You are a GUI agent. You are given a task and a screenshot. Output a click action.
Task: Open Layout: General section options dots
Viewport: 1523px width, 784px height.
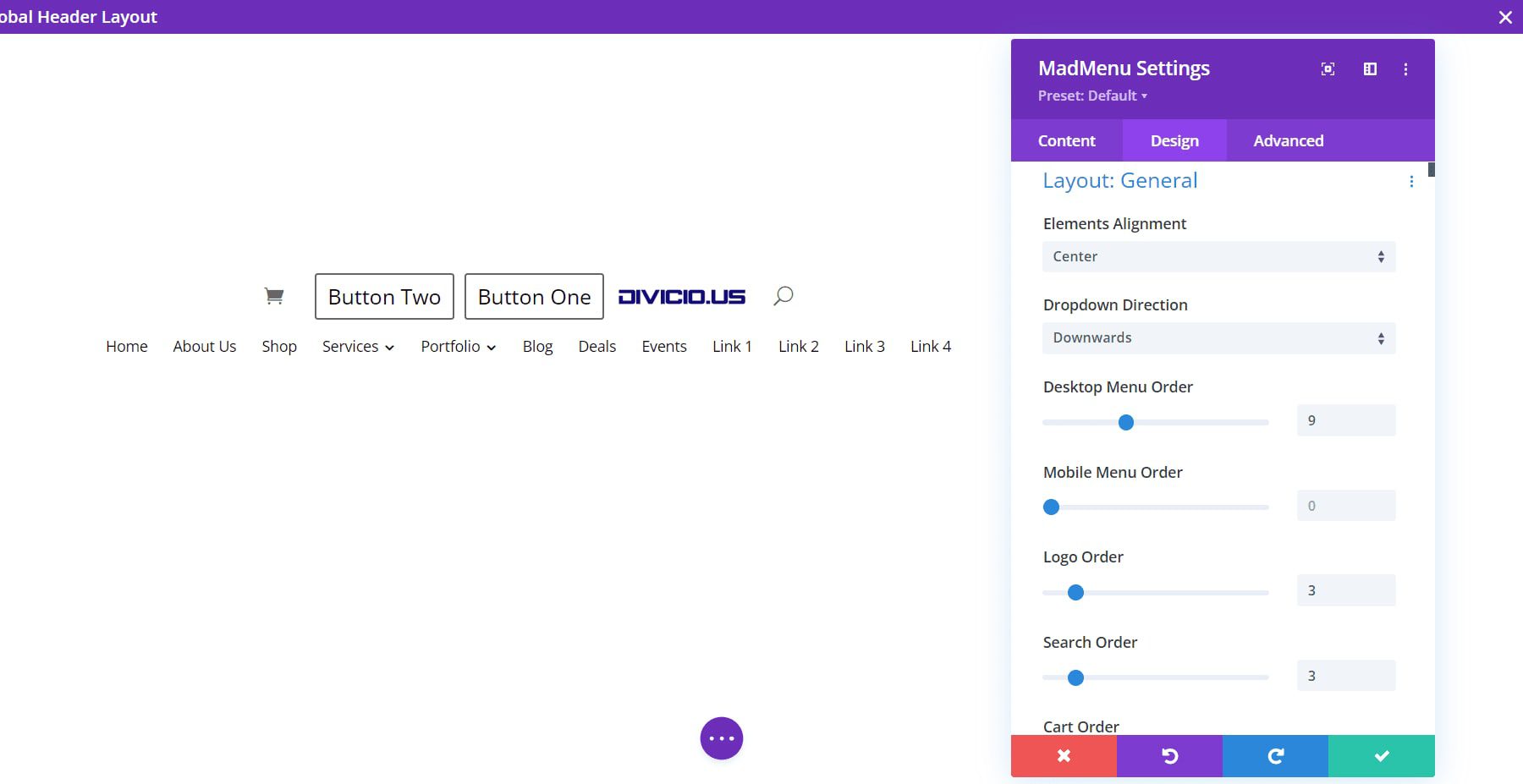point(1411,181)
